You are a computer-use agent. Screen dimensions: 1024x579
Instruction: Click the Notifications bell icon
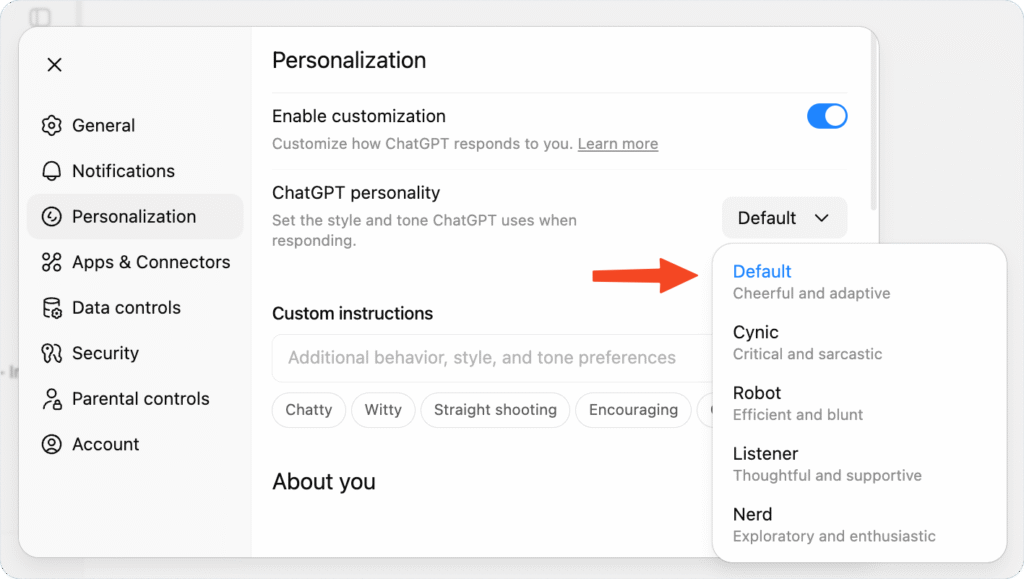[x=52, y=171]
